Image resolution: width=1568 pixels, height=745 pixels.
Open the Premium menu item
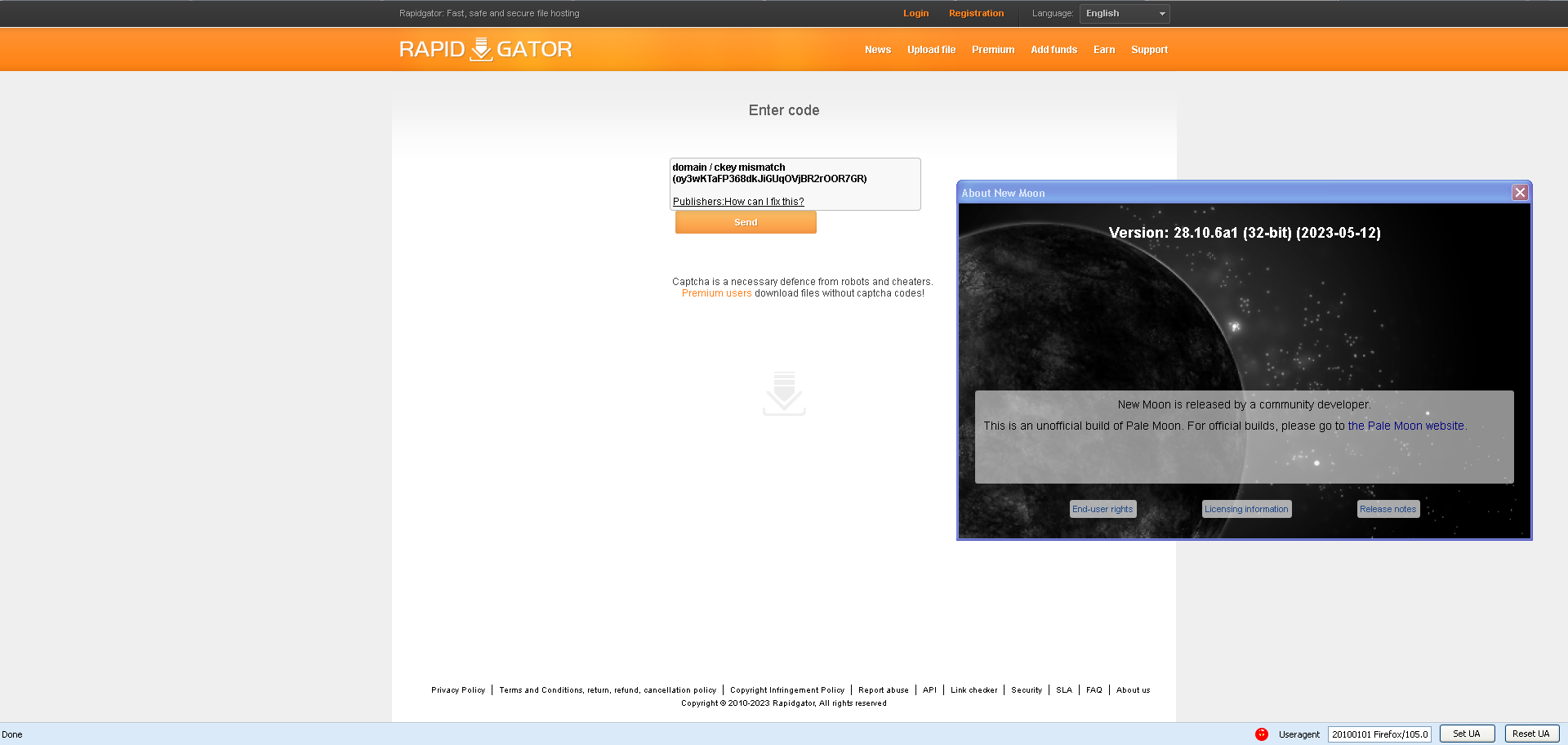point(993,50)
